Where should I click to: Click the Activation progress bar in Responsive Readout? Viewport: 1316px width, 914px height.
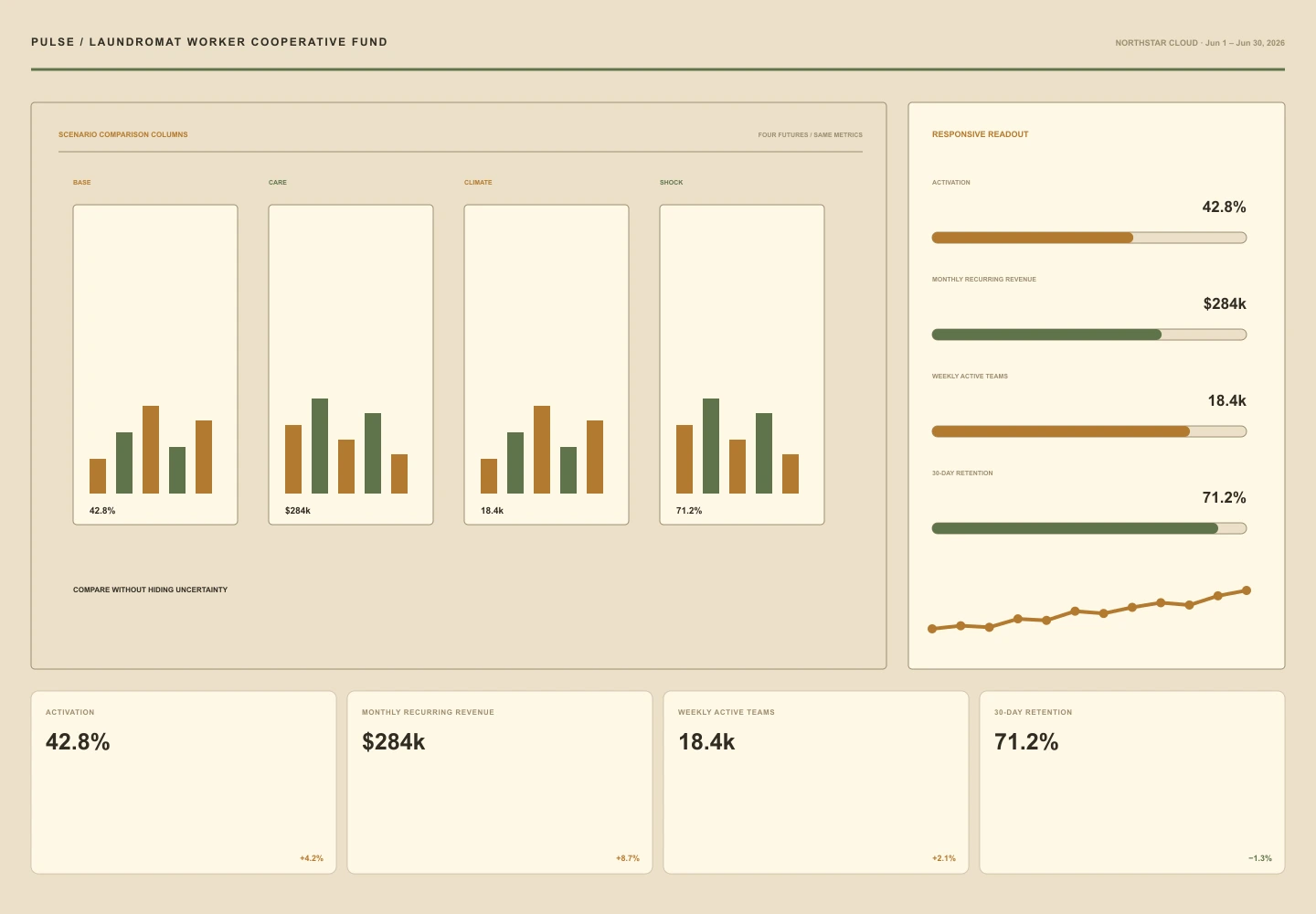(x=1088, y=238)
